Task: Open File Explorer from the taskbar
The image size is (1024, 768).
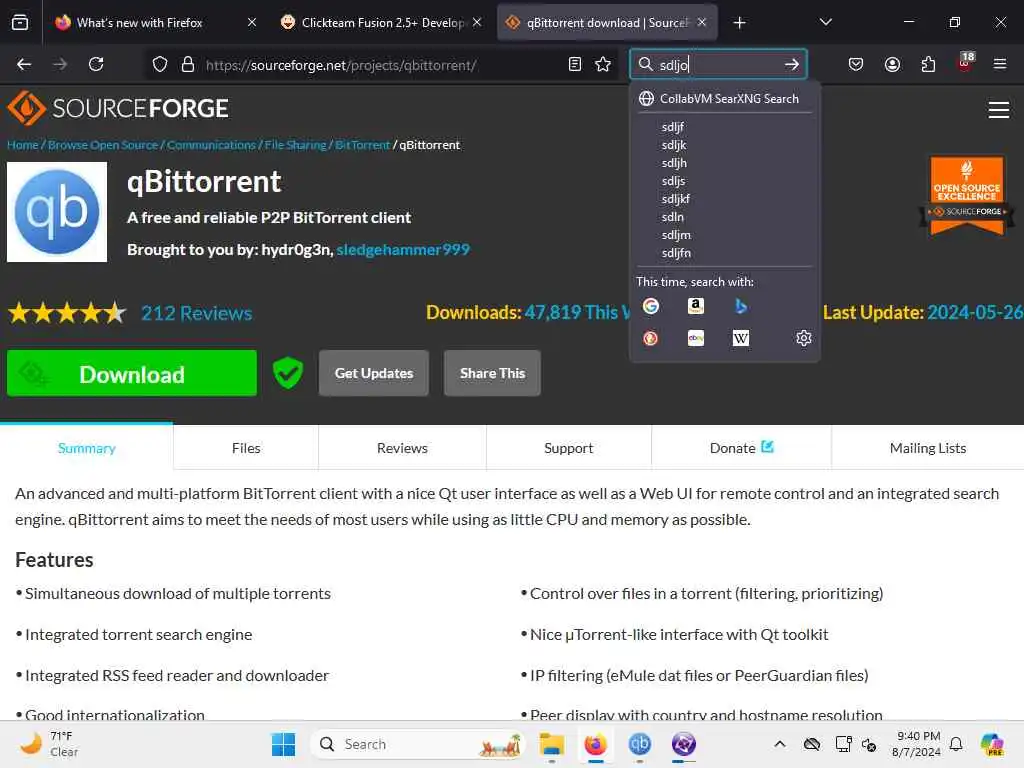Action: [x=551, y=744]
